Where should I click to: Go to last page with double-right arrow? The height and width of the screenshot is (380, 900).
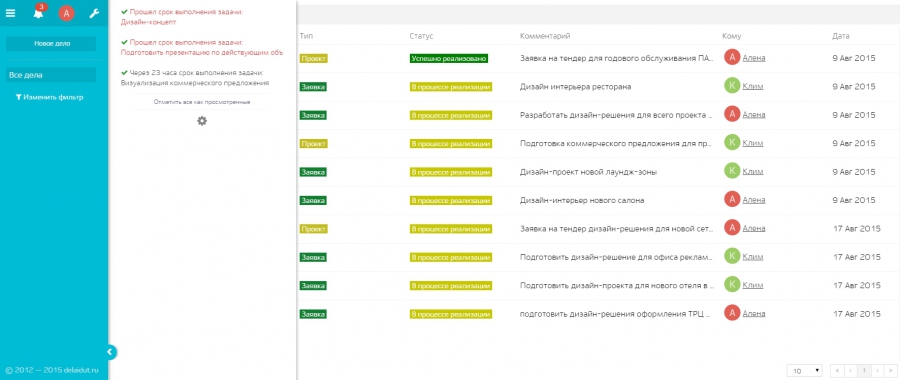pos(890,371)
